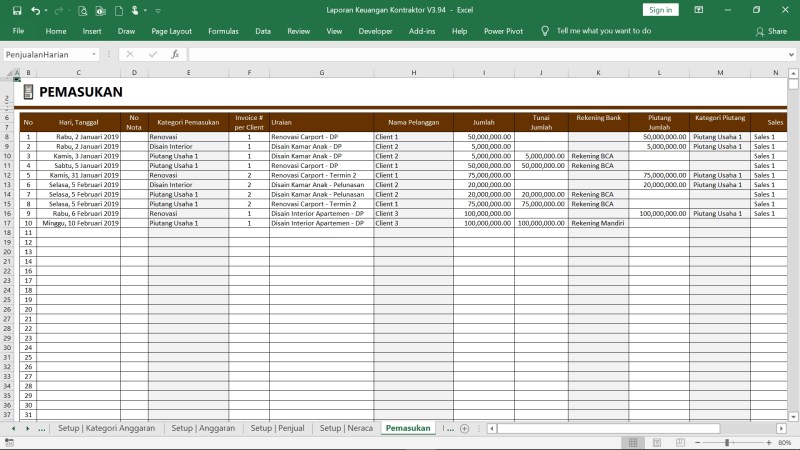Screen dimensions: 800x450
Task: Switch to Page Layout view
Action: click(657, 442)
